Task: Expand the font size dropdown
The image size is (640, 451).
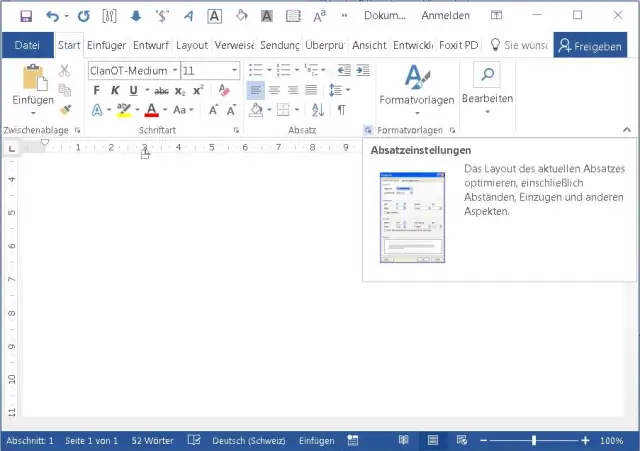Action: click(235, 71)
